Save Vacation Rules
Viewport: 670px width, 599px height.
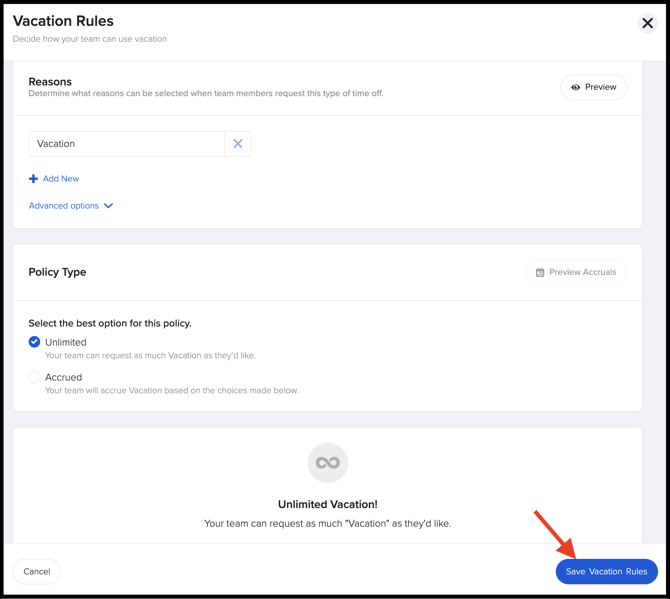[x=606, y=571]
